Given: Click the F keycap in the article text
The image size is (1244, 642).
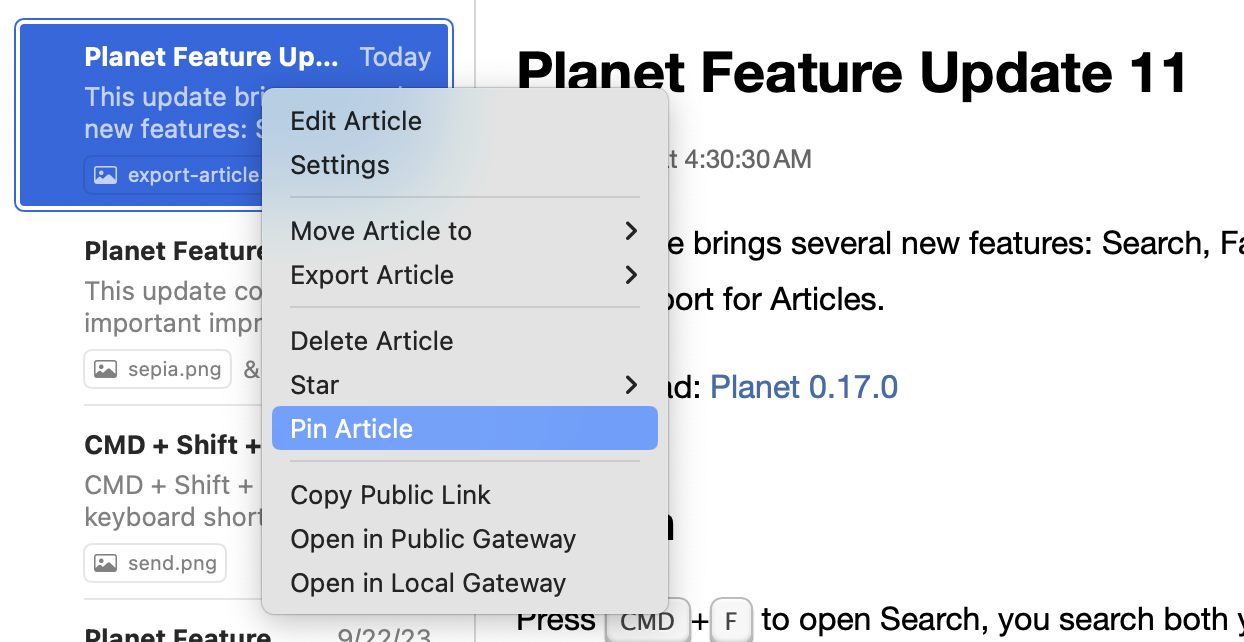Looking at the screenshot, I should point(731,621).
